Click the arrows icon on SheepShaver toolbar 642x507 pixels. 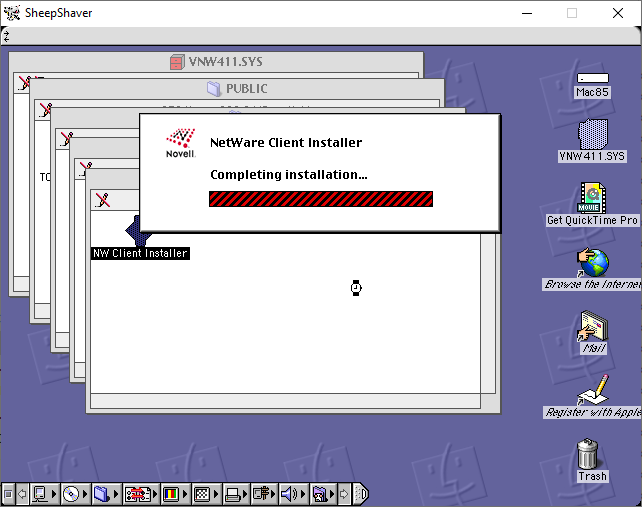tap(6, 36)
